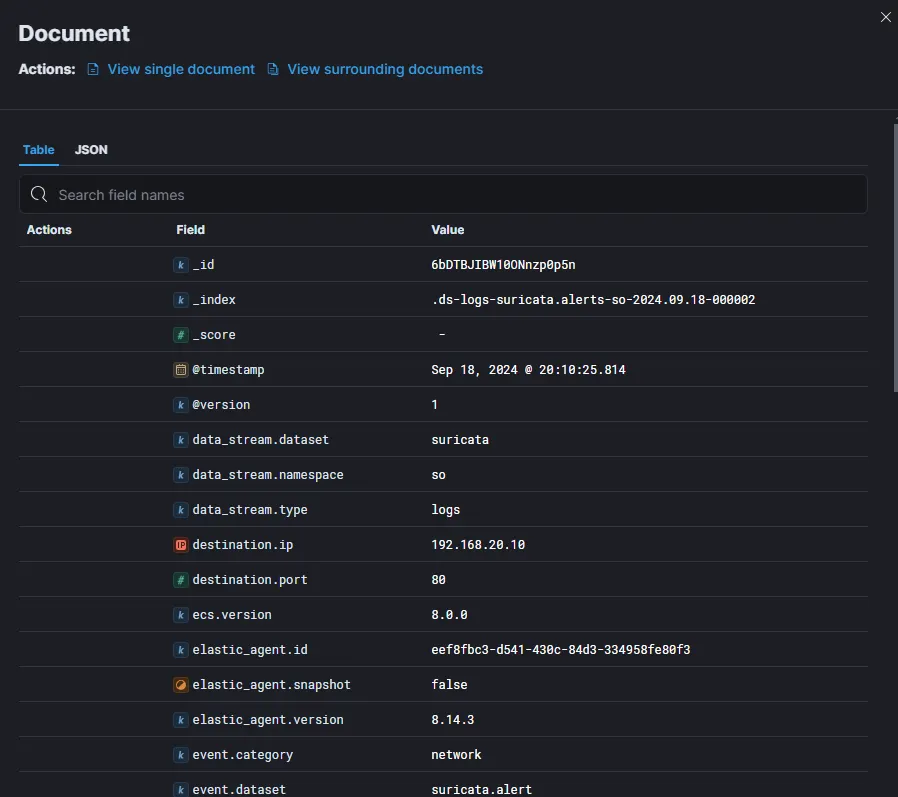Click keyword icon beside event.category
Viewport: 898px width, 797px height.
[x=181, y=755]
